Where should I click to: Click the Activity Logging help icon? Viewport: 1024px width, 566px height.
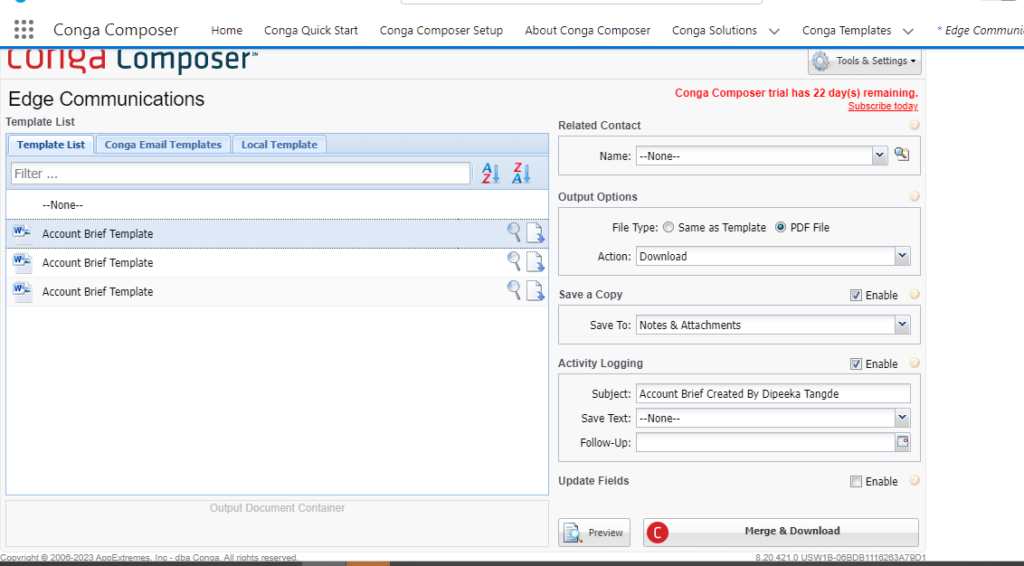(914, 362)
